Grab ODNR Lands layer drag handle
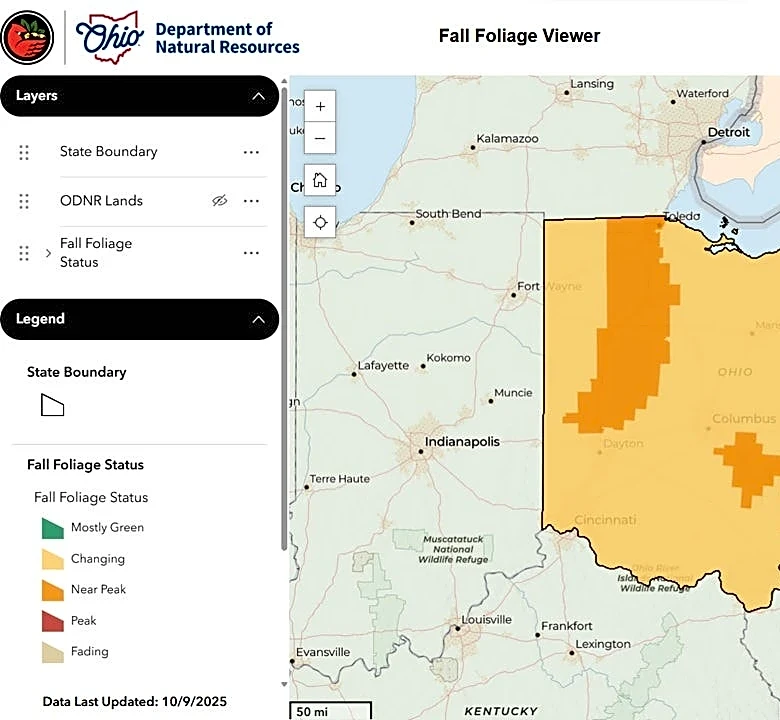The height and width of the screenshot is (720, 780). point(24,201)
